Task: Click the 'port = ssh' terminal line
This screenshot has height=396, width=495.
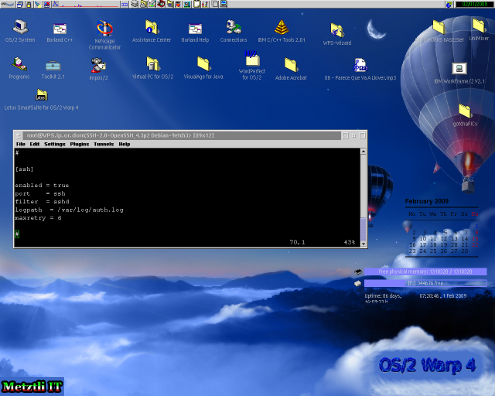Action: (x=40, y=194)
